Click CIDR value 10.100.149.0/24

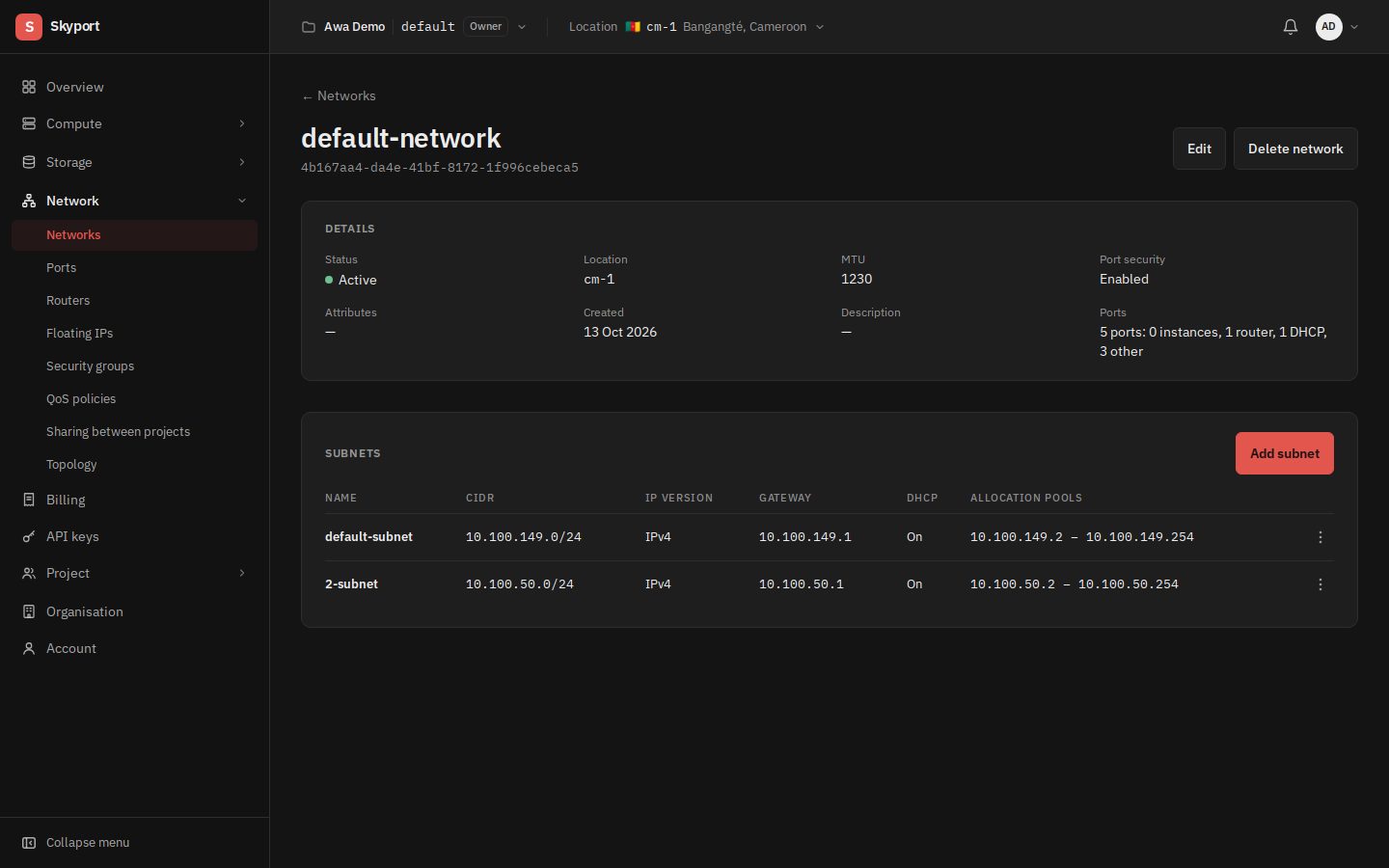coord(524,537)
